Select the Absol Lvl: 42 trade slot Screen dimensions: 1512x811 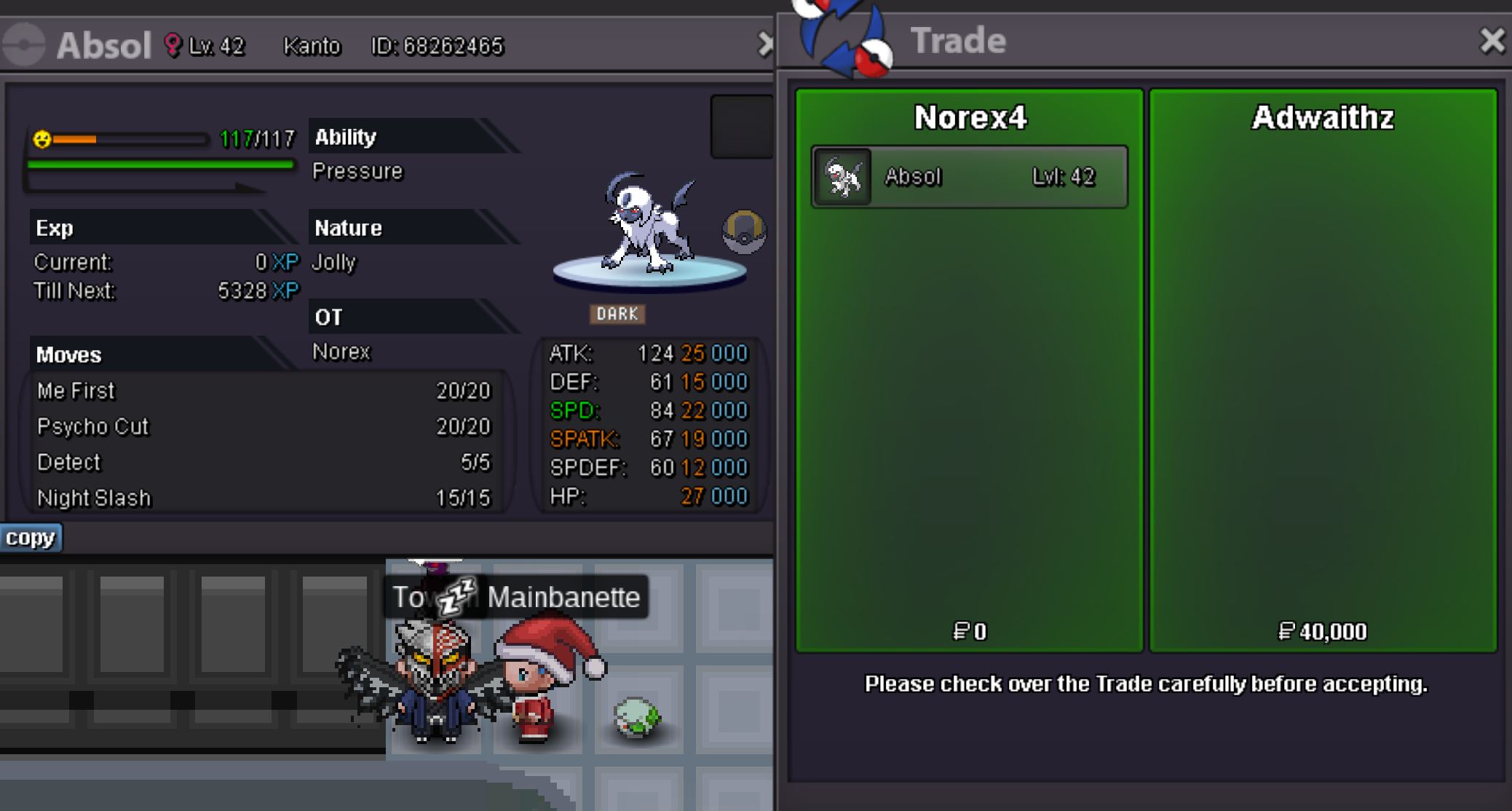pos(970,177)
